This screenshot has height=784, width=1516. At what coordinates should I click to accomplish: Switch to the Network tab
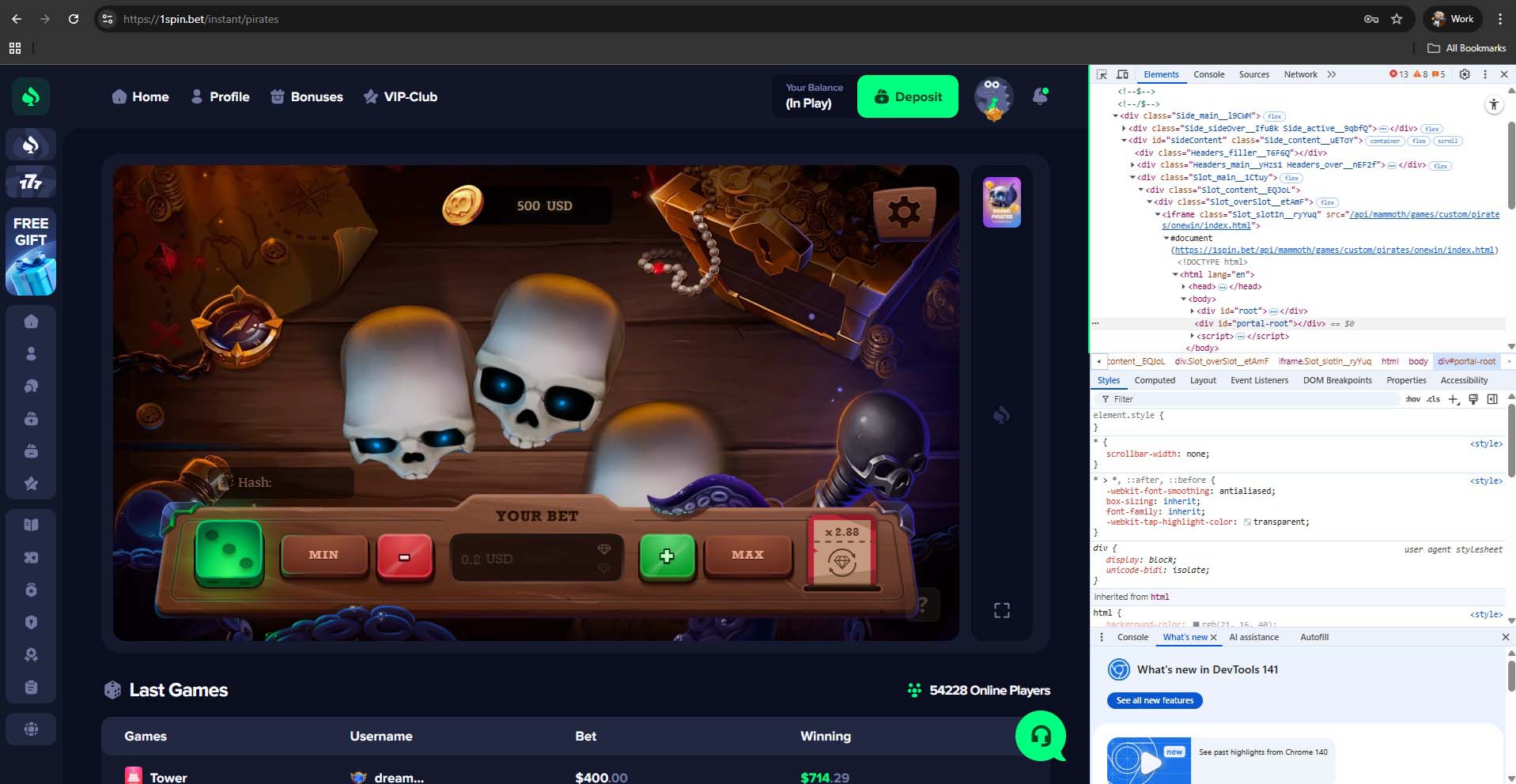[1300, 74]
